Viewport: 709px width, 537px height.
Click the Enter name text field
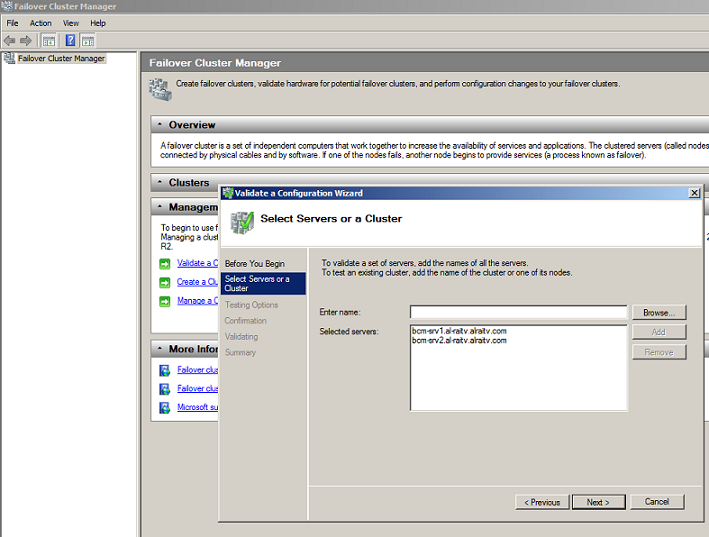(519, 312)
